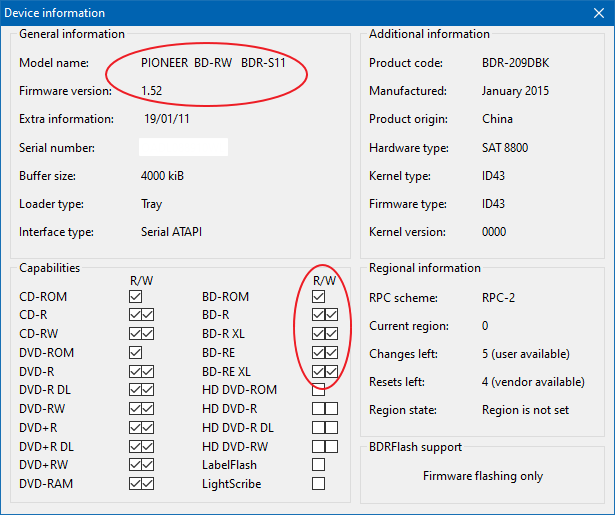Image resolution: width=615 pixels, height=515 pixels.
Task: Toggle the LabelFlash checkbox
Action: pyautogui.click(x=318, y=464)
